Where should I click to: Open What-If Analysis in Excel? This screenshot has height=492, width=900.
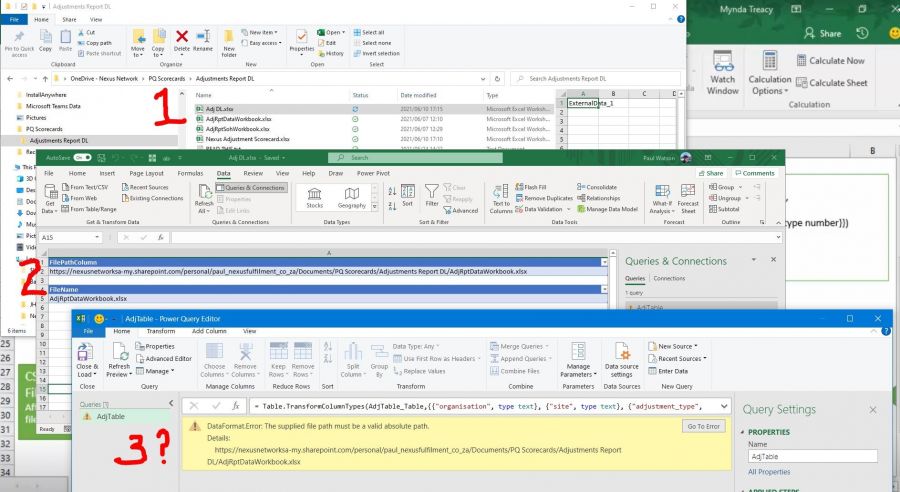pos(662,199)
